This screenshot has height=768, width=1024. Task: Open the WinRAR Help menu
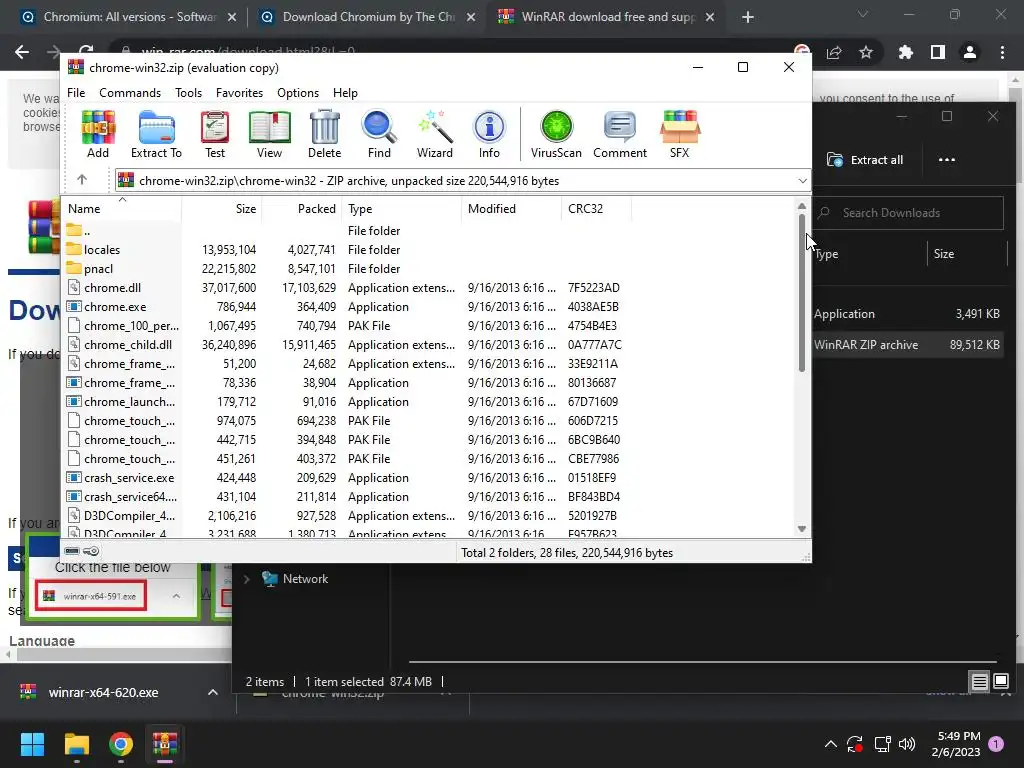[345, 93]
